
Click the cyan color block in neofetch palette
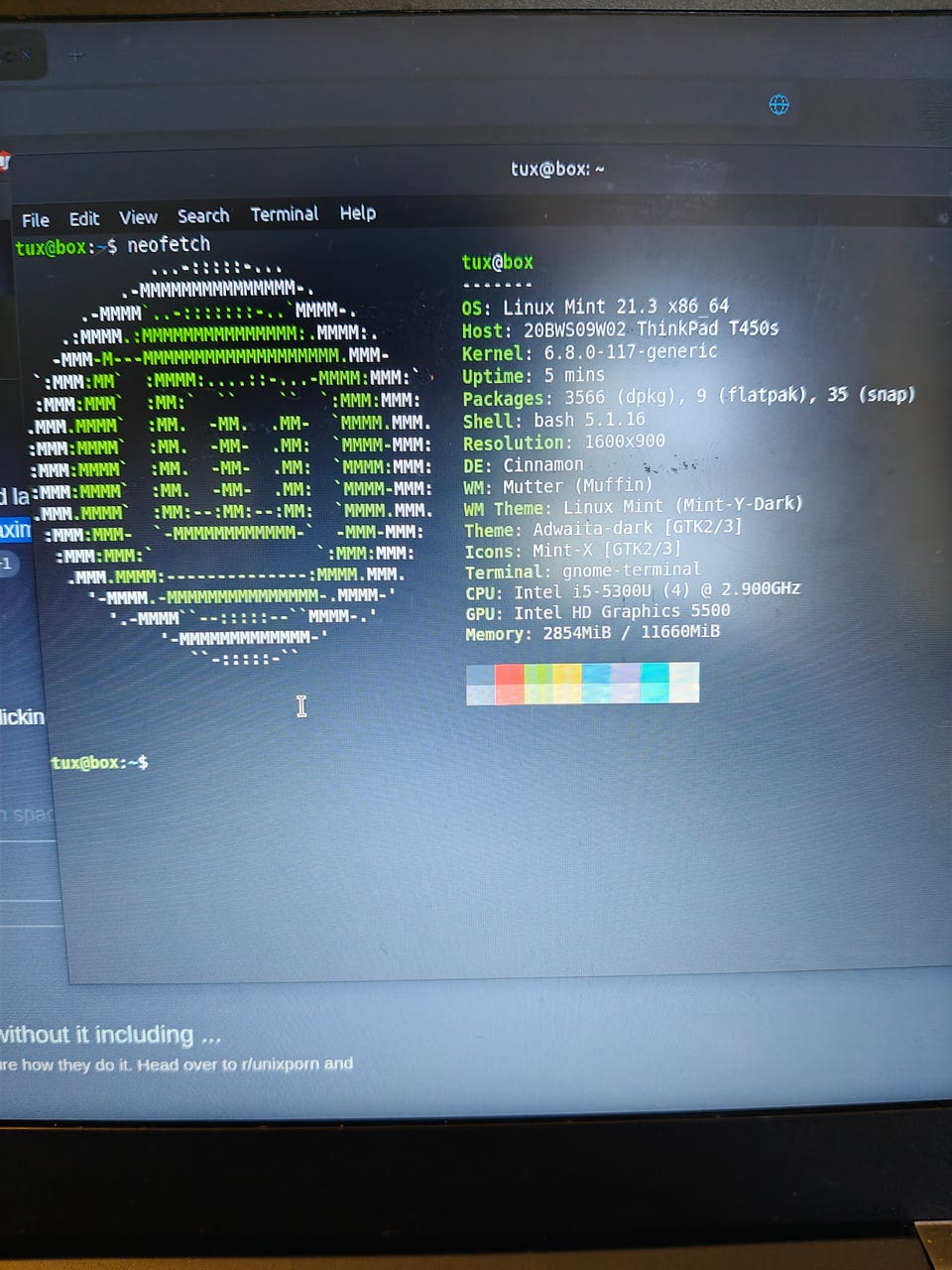654,683
